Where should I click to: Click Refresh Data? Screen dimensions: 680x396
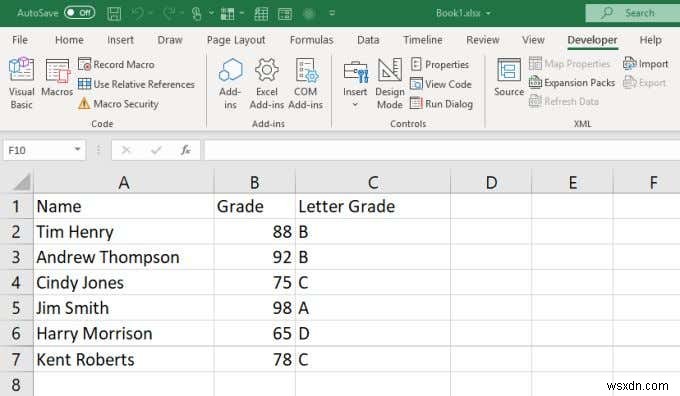[x=564, y=101]
